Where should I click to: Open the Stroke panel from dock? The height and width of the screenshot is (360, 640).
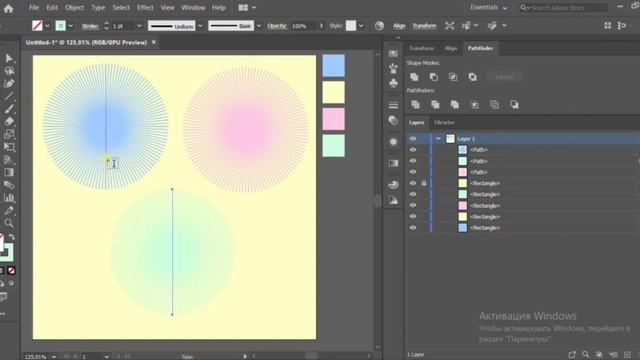[393, 105]
